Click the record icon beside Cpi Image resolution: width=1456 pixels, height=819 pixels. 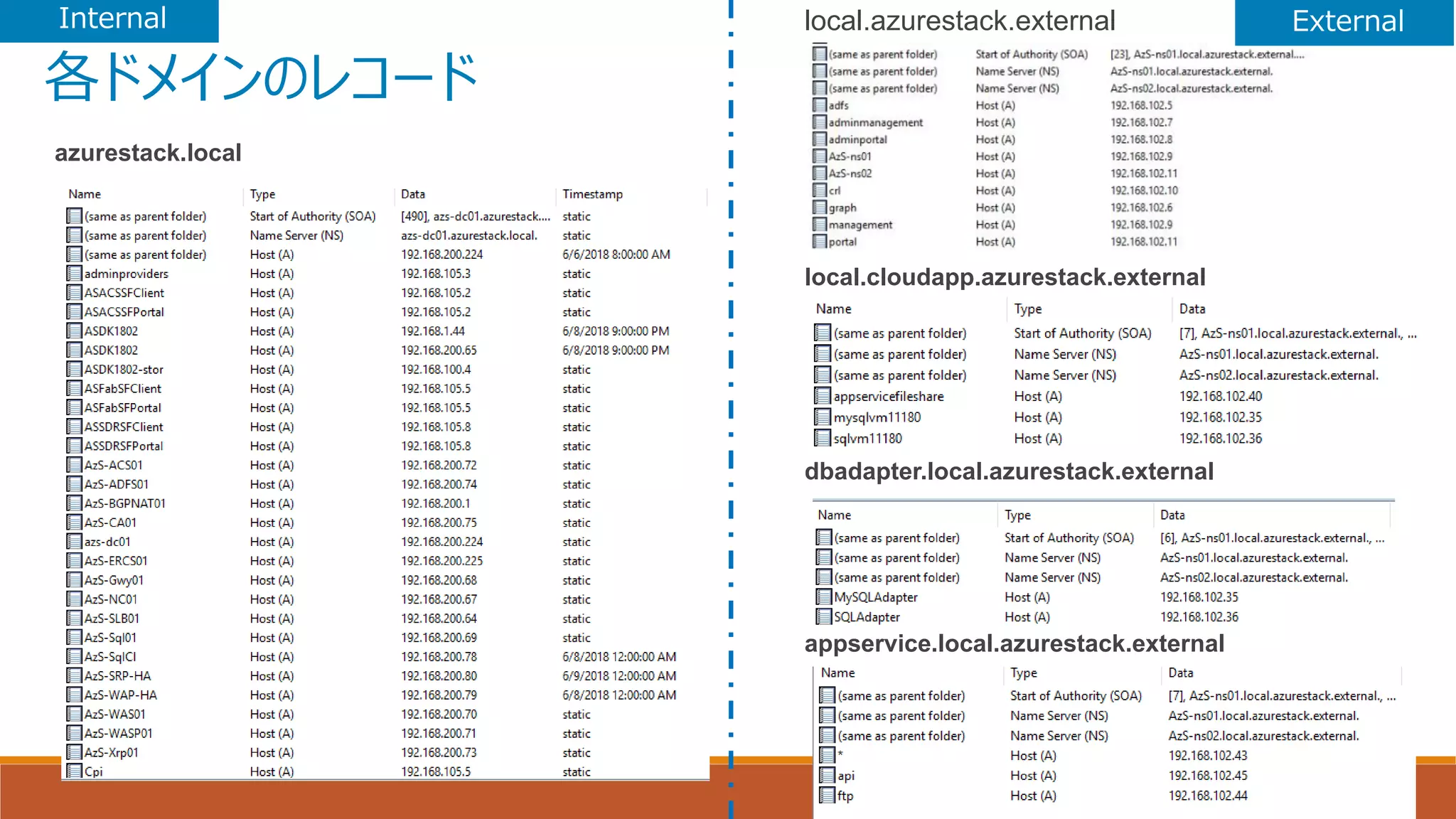tap(74, 771)
